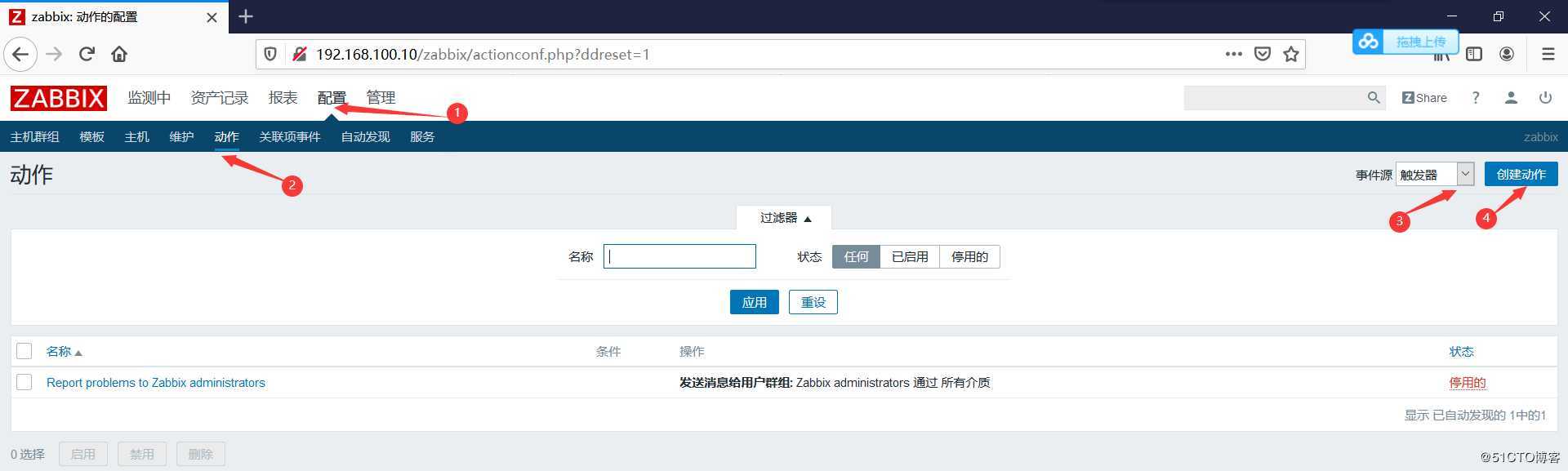
Task: Go to the 动作 submenu
Action: (226, 137)
